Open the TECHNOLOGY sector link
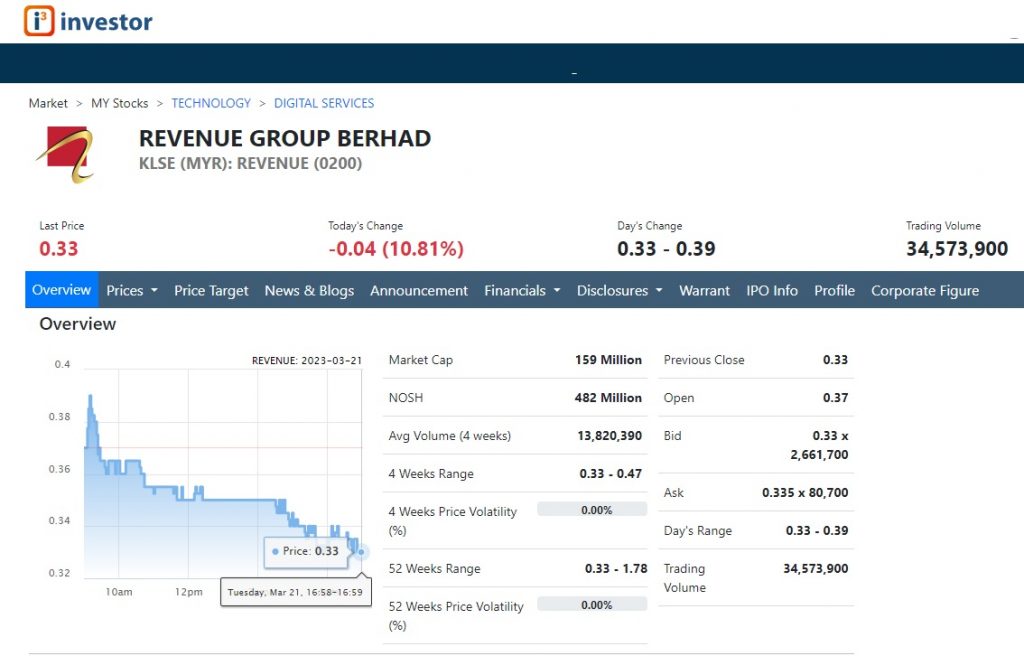 click(x=211, y=103)
